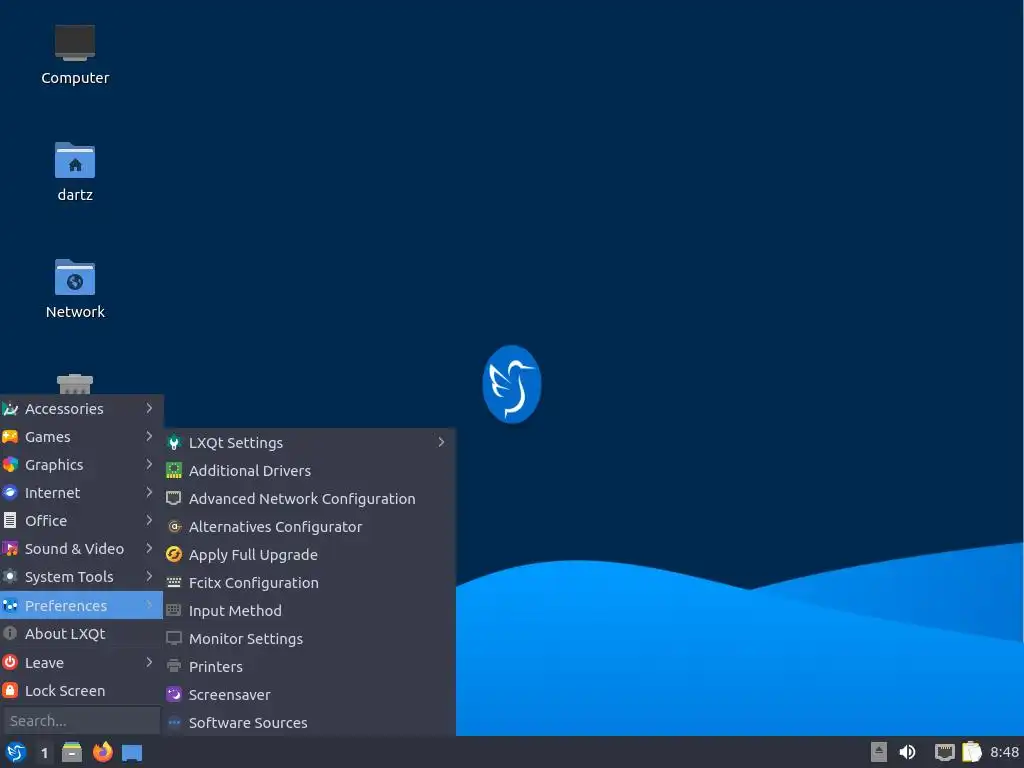
Task: Open the clipboard manager tray icon
Action: 971,752
